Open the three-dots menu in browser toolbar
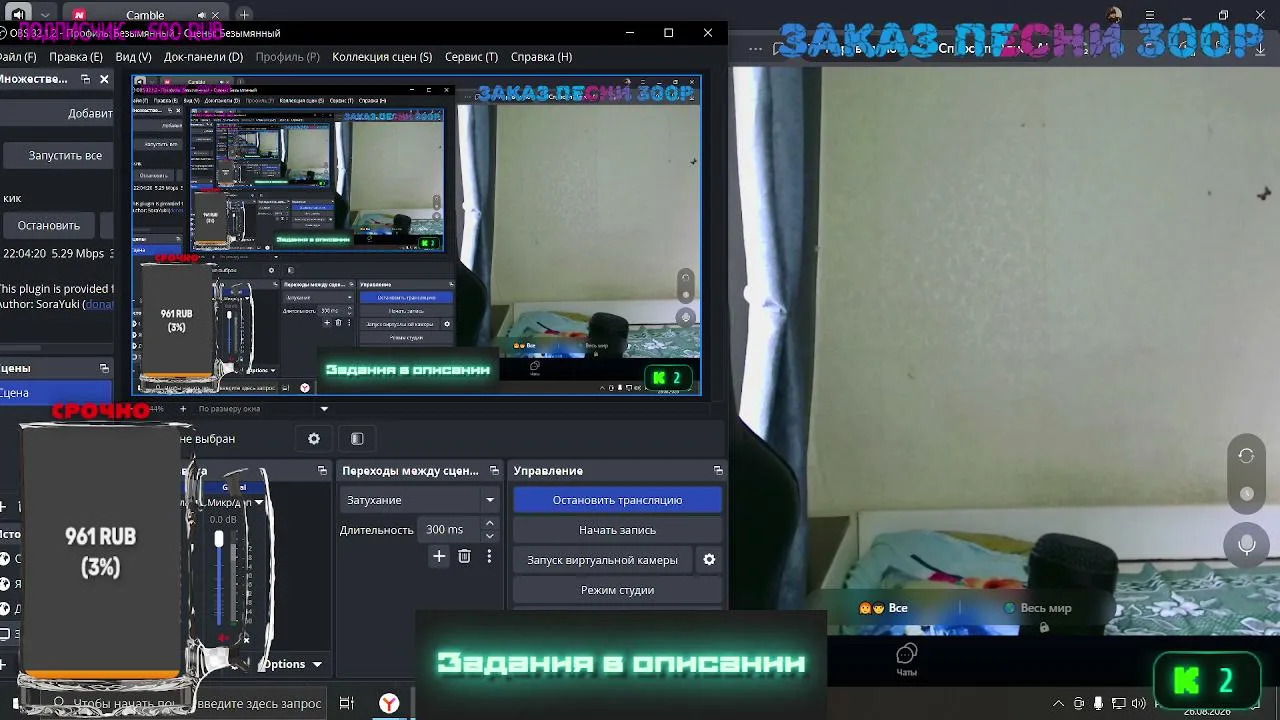The height and width of the screenshot is (720, 1280). click(755, 48)
